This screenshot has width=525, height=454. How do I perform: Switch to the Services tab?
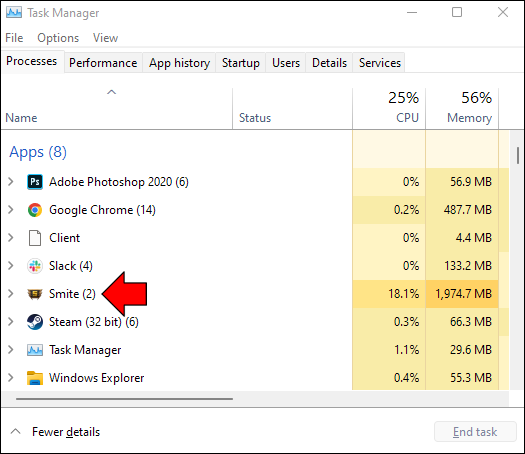click(x=380, y=63)
